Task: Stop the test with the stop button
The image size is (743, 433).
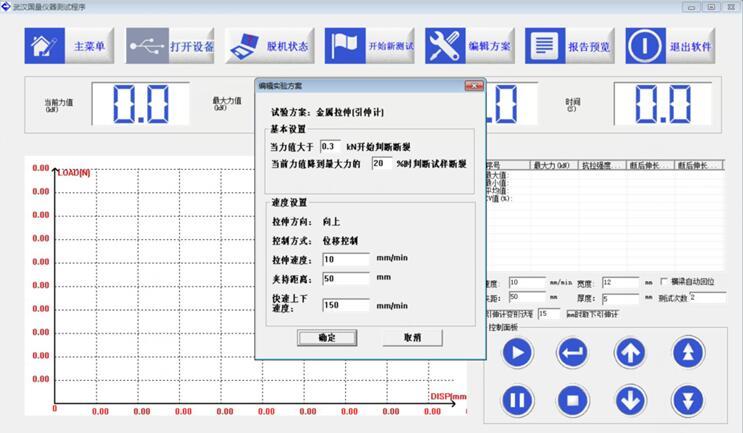Action: pos(573,400)
